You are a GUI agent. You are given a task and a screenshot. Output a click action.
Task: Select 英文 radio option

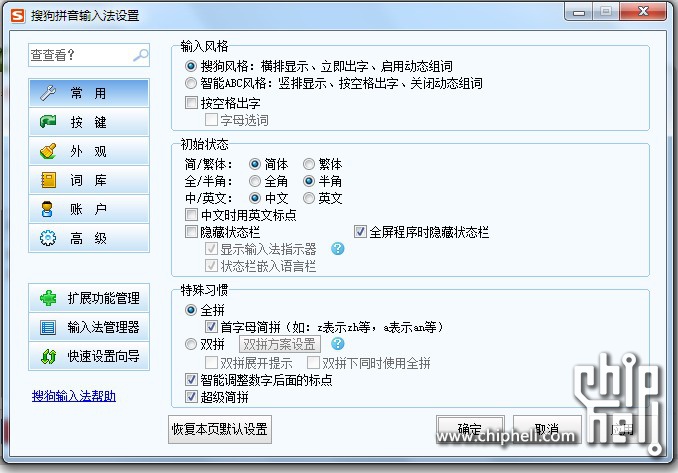(x=309, y=198)
